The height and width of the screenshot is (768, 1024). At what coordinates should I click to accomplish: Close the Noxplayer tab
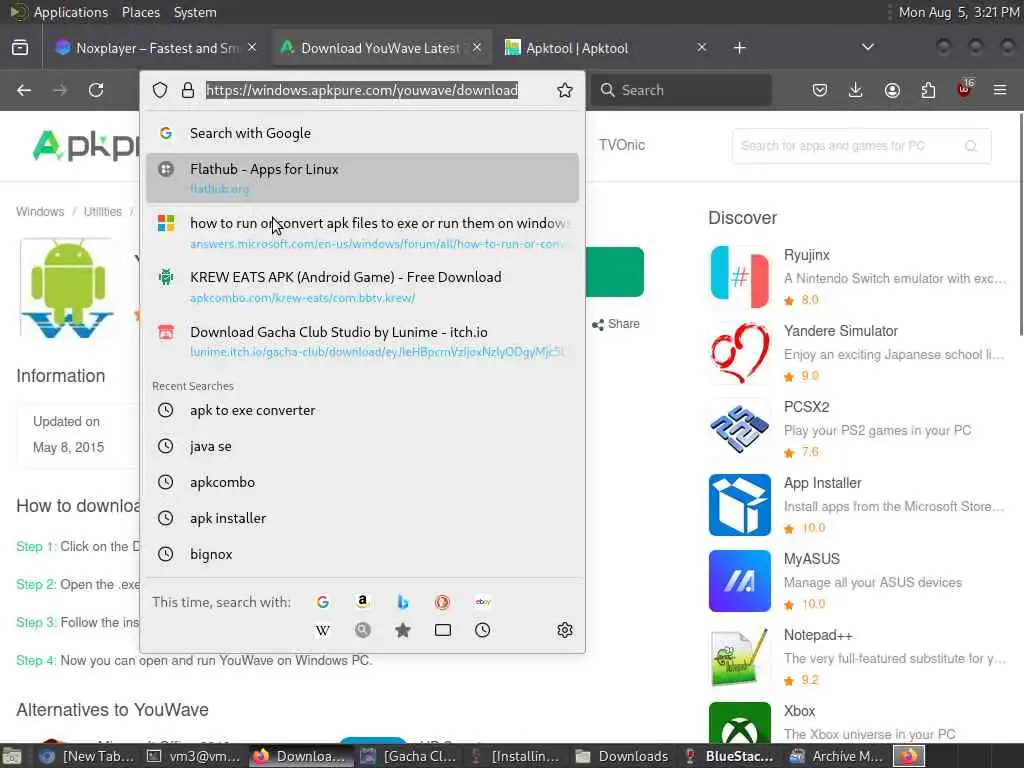252,48
